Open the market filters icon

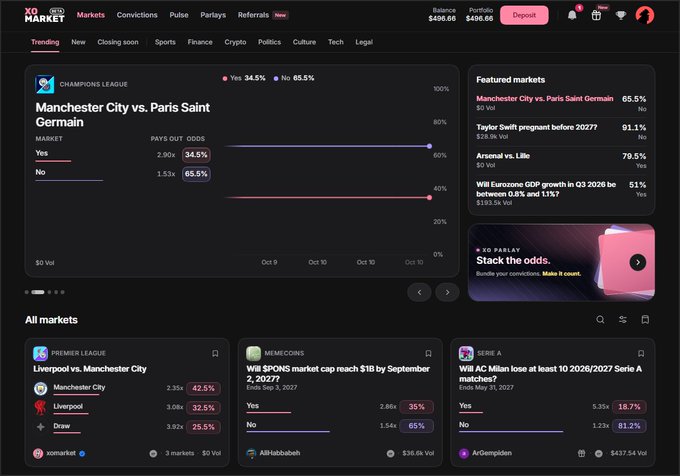coord(623,320)
